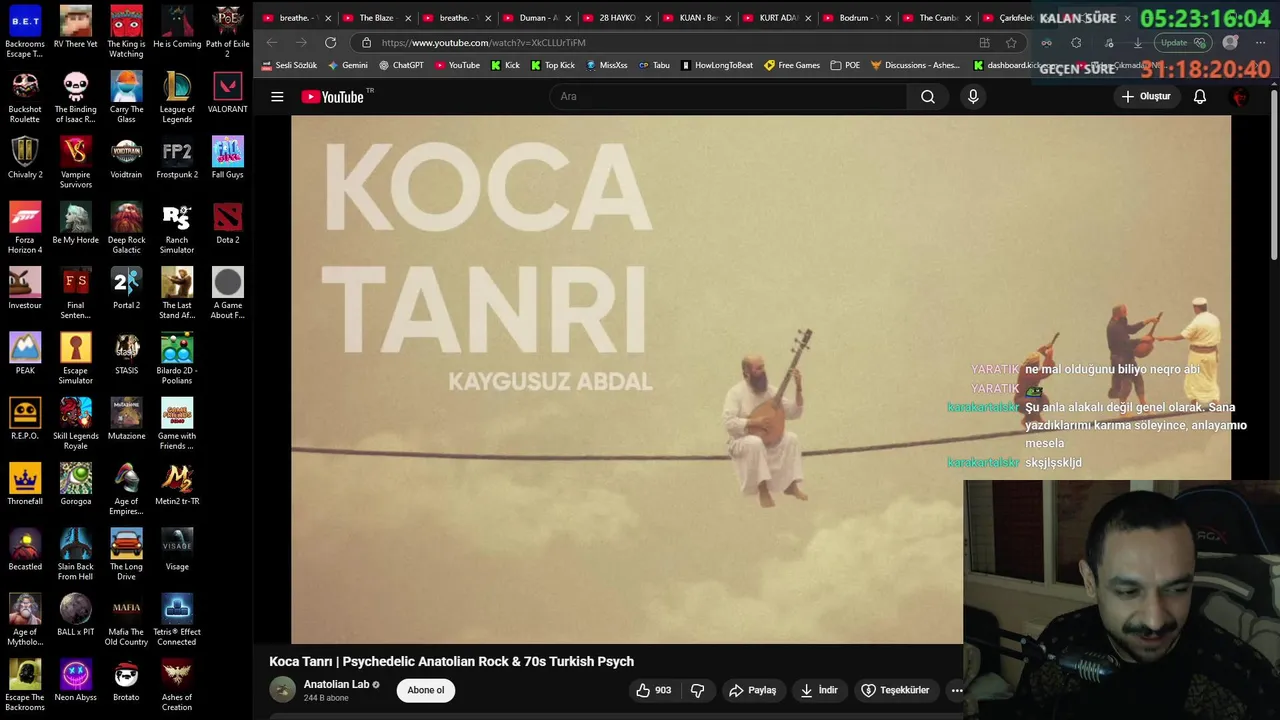Screen dimensions: 1280x720
Task: Launch Forza Horizon 4 icon
Action: pos(25,228)
